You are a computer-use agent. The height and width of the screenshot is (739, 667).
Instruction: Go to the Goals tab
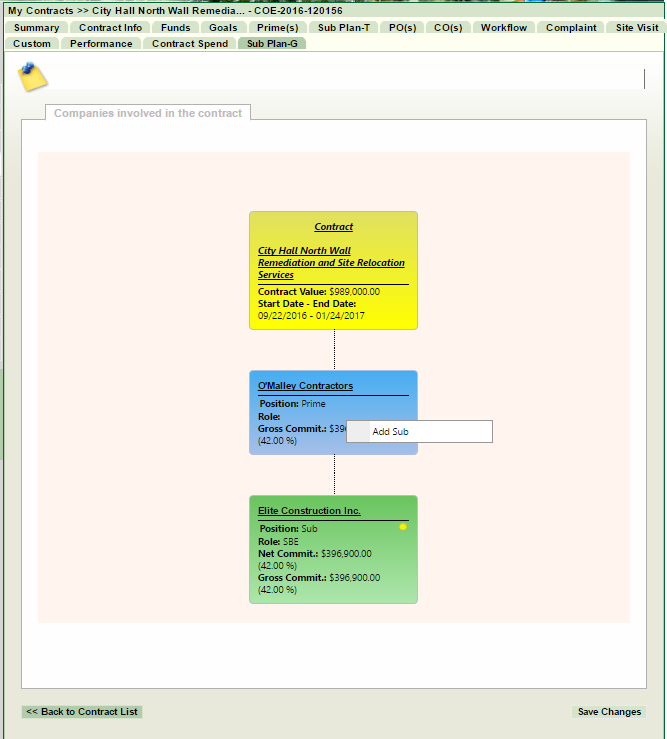223,28
